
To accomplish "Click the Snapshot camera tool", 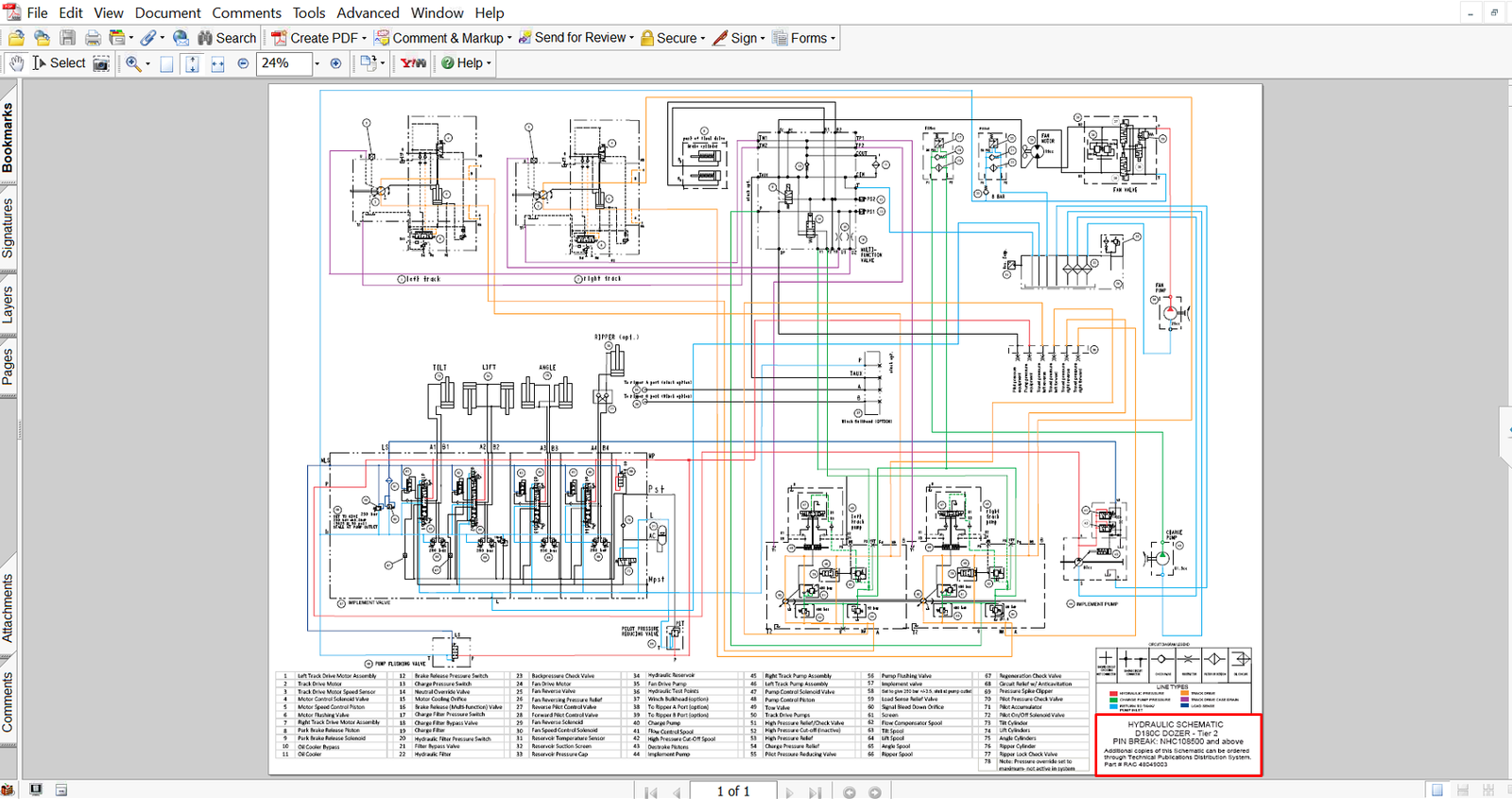I will tap(101, 63).
